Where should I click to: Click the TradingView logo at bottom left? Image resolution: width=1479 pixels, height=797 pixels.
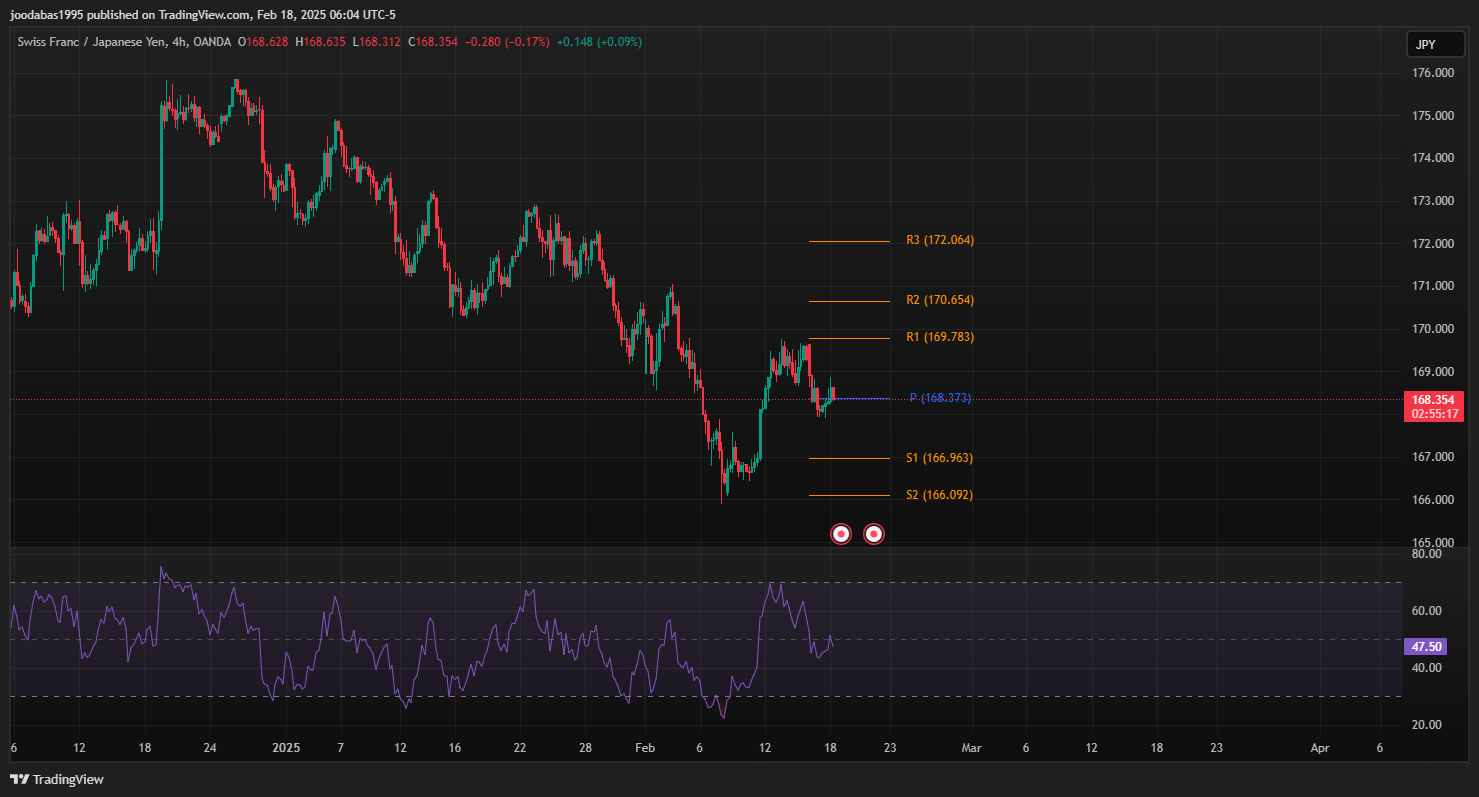point(57,779)
